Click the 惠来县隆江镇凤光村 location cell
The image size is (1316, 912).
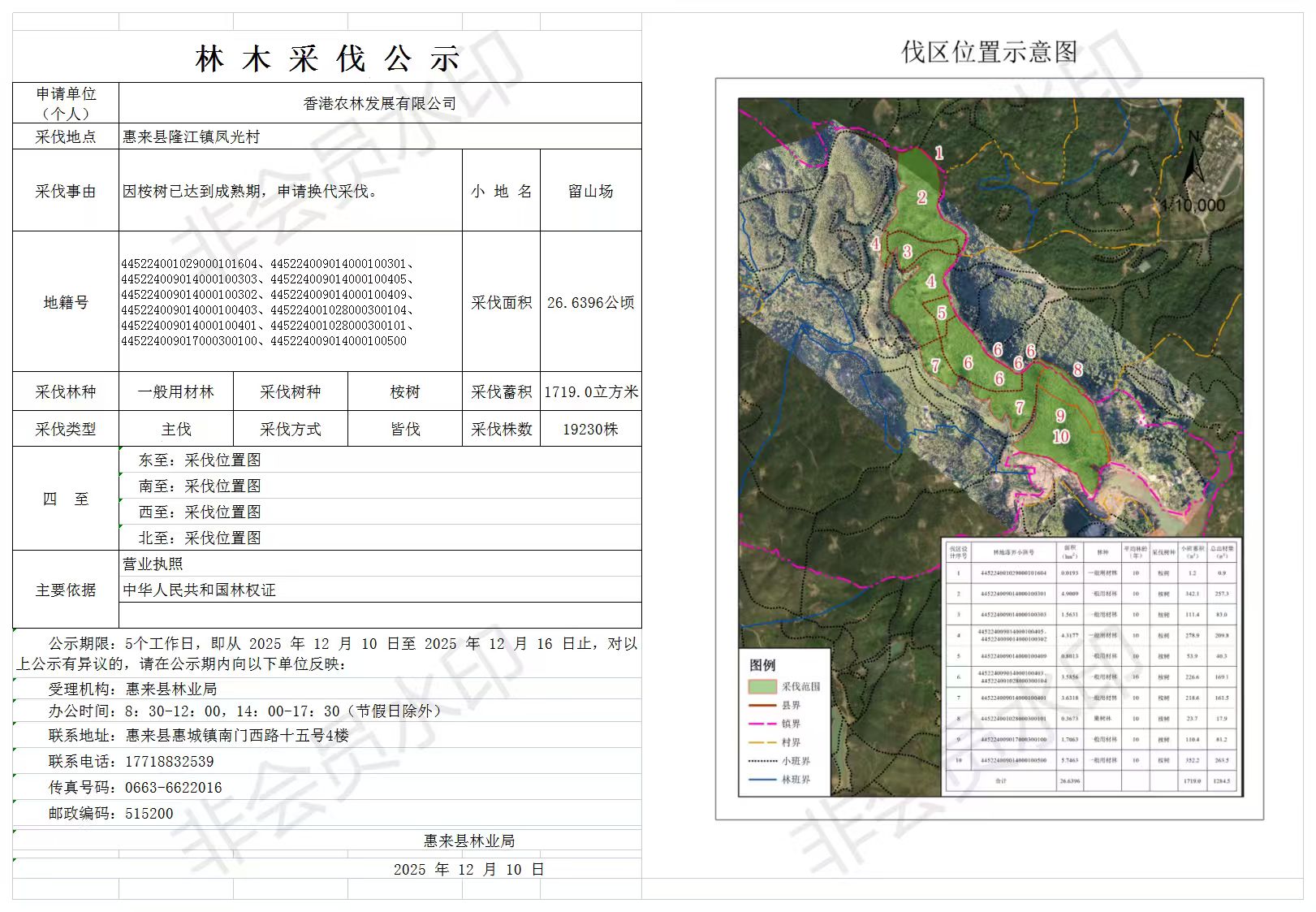(192, 136)
